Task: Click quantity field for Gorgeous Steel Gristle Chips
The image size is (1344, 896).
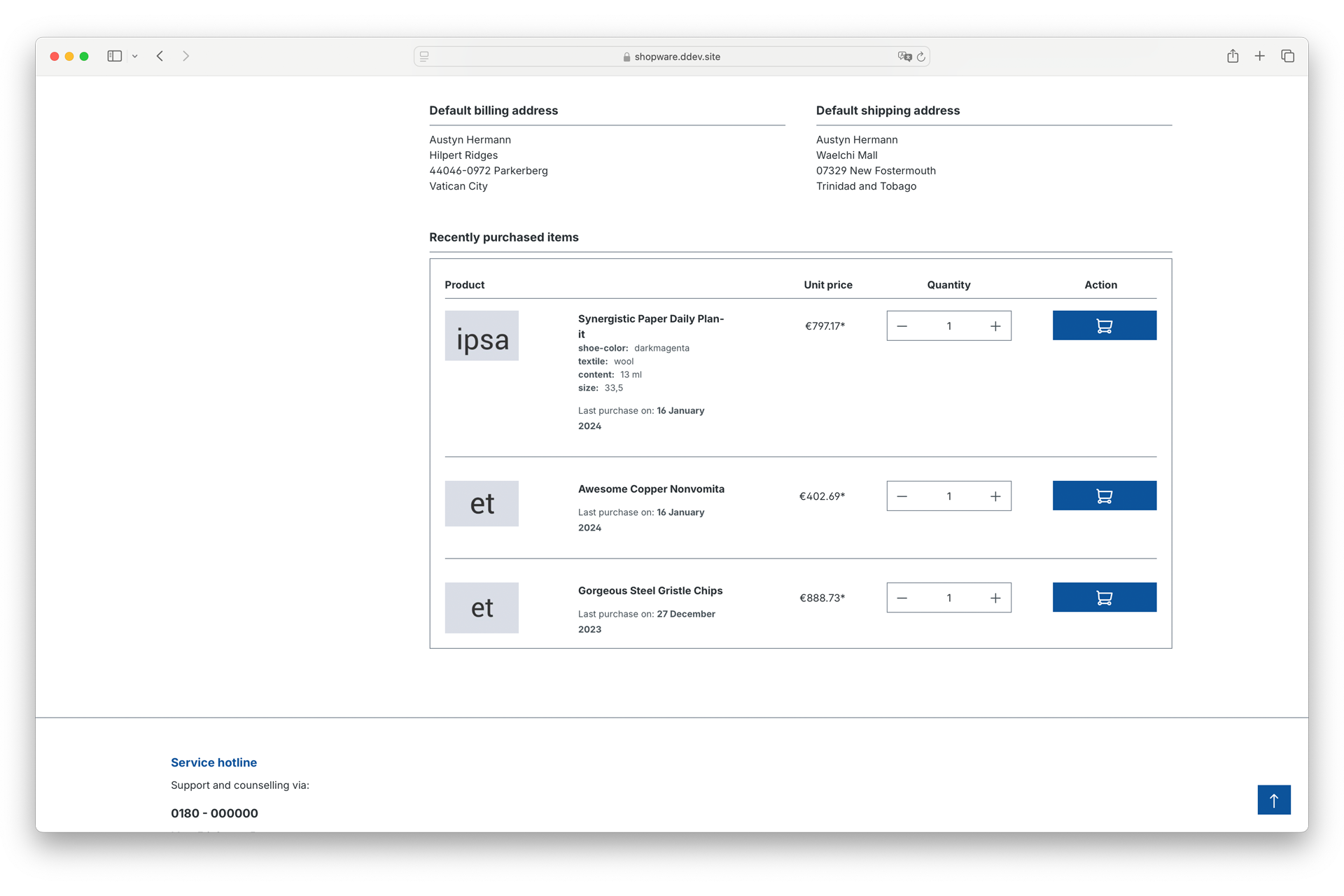Action: 948,597
